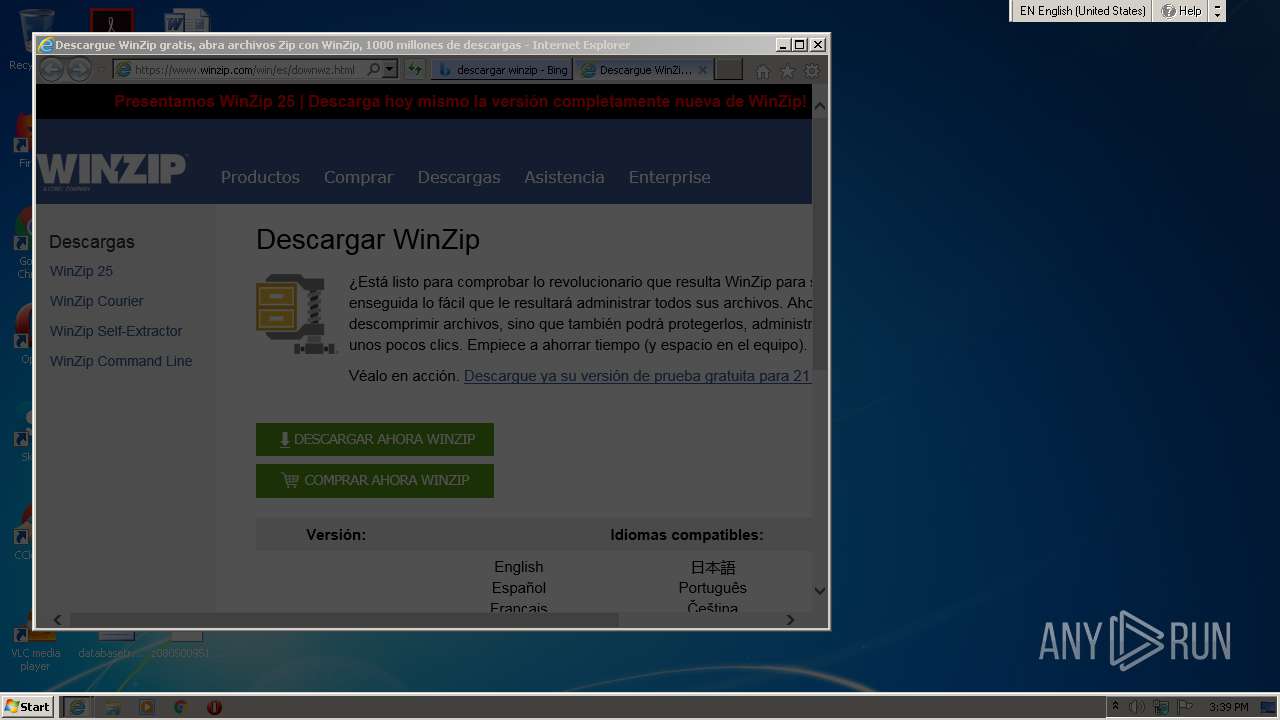Click the WinZip Command Line sidebar link
Image resolution: width=1280 pixels, height=720 pixels.
[x=121, y=361]
